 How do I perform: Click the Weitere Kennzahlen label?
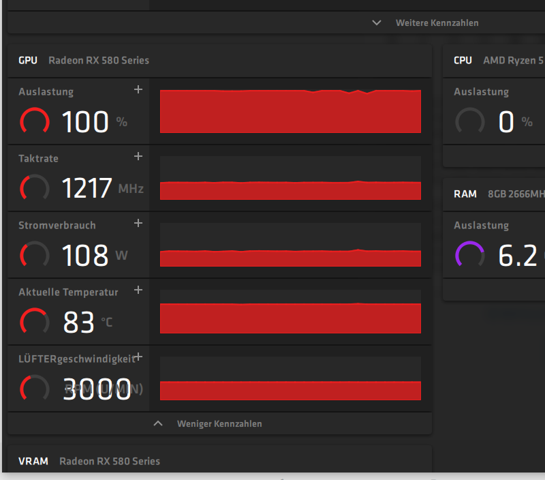437,23
